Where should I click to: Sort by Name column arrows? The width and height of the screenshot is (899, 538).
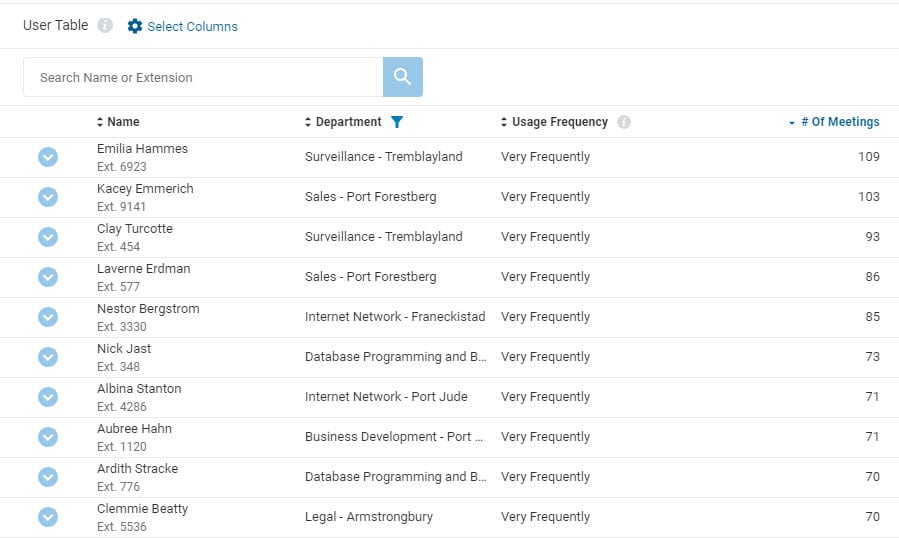point(100,122)
